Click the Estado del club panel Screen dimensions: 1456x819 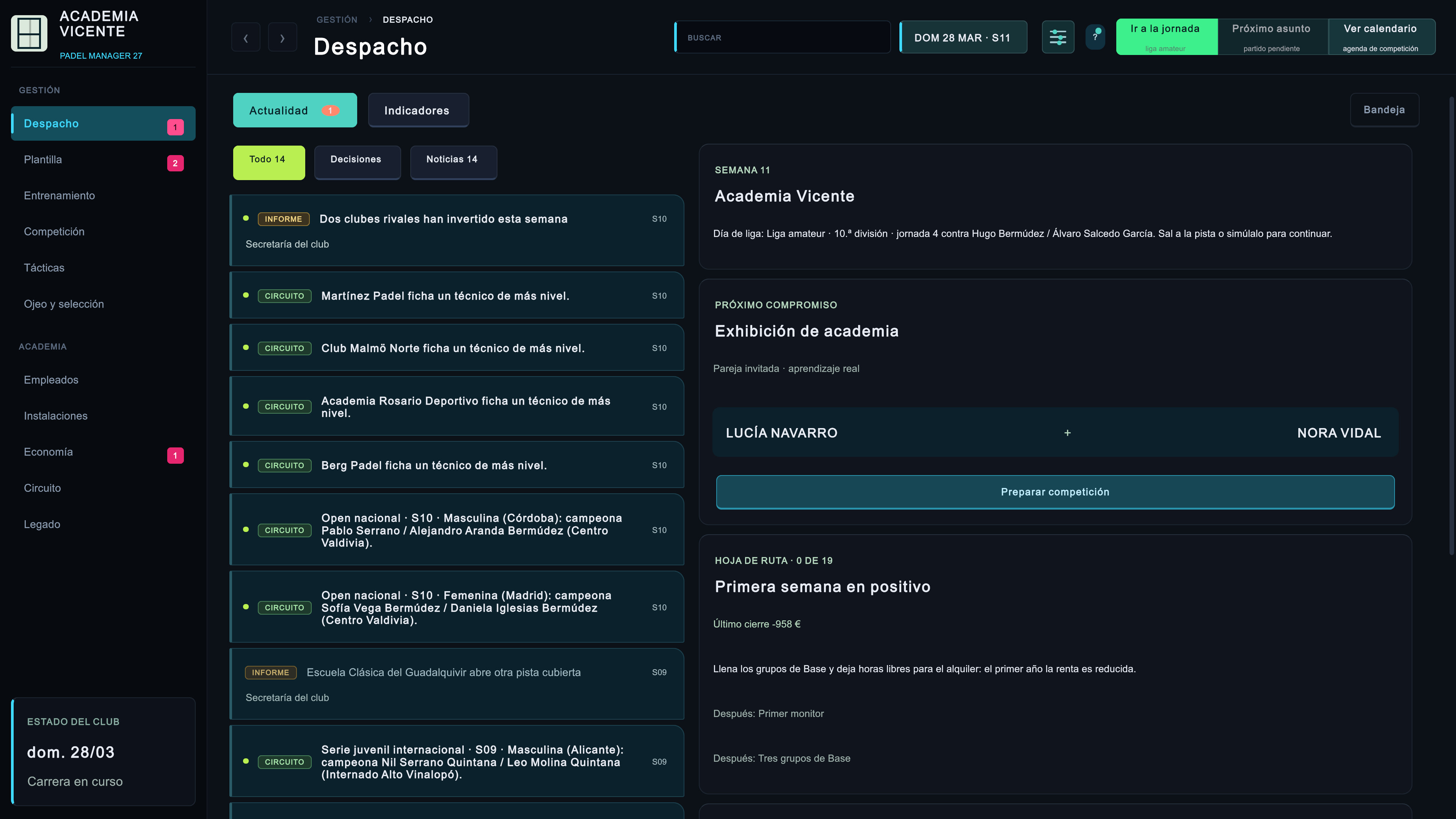coord(104,752)
